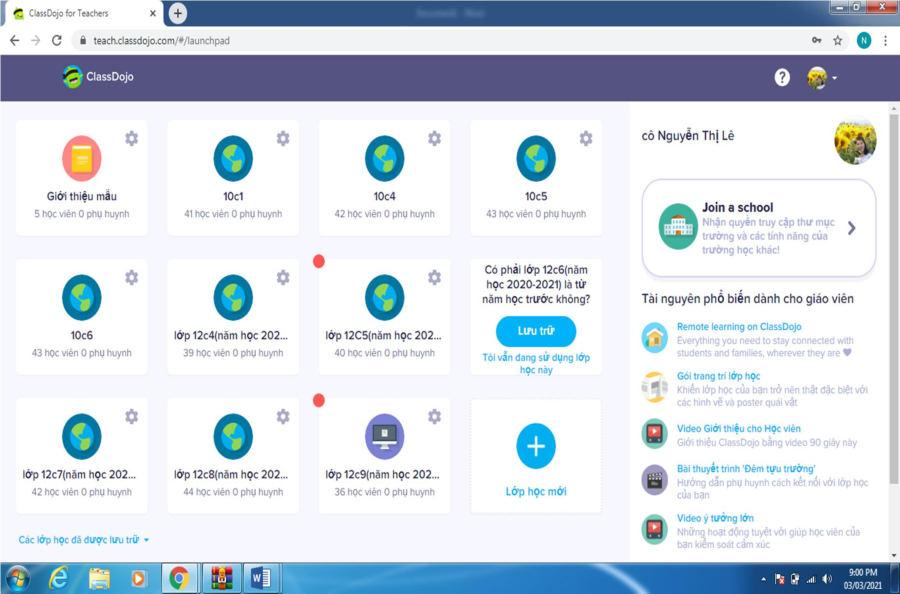Click the Video Giới thiệu cho Học viên icon
Screen dimensions: 900x594
654,434
